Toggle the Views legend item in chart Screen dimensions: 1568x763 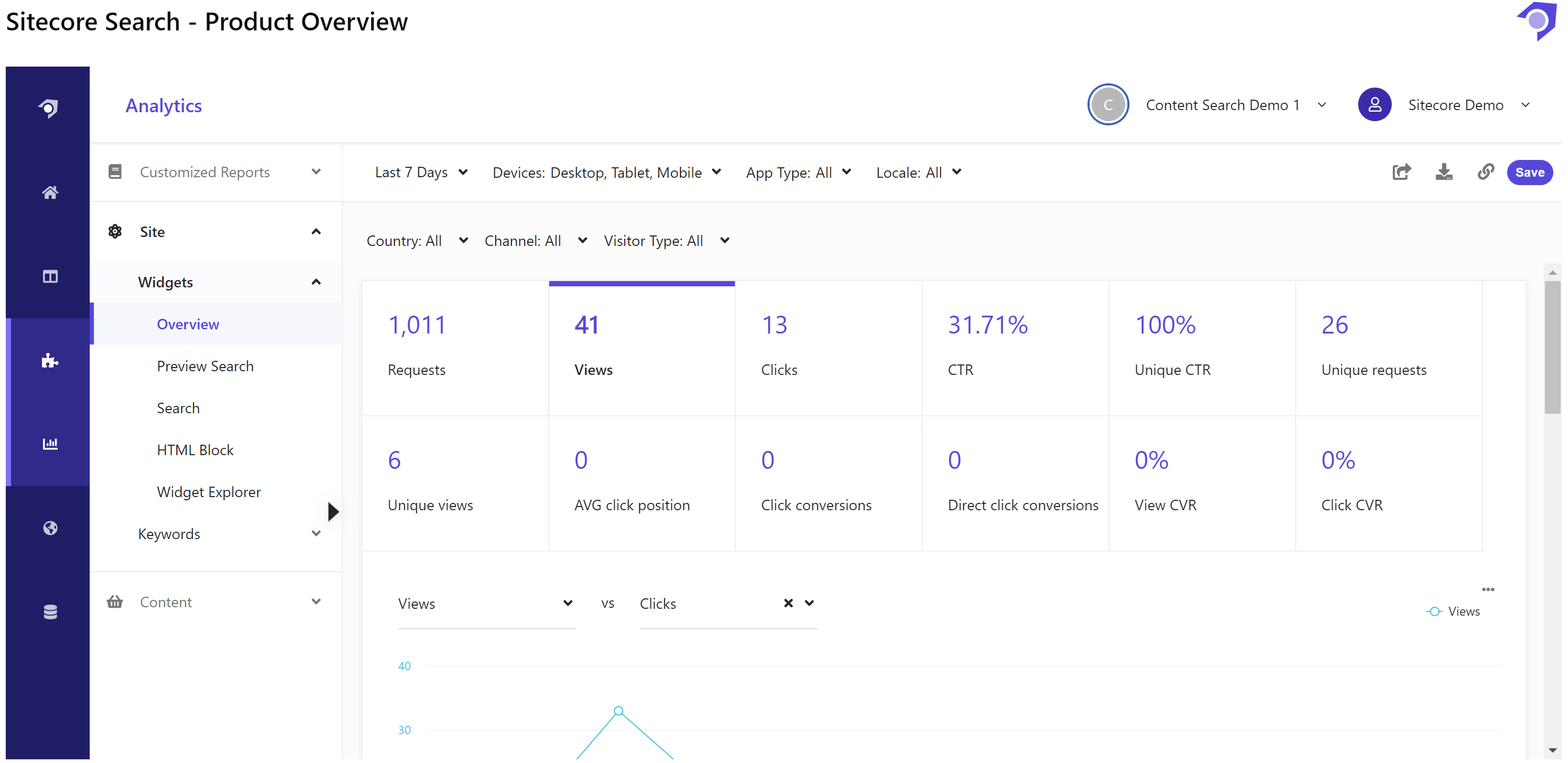pyautogui.click(x=1453, y=612)
